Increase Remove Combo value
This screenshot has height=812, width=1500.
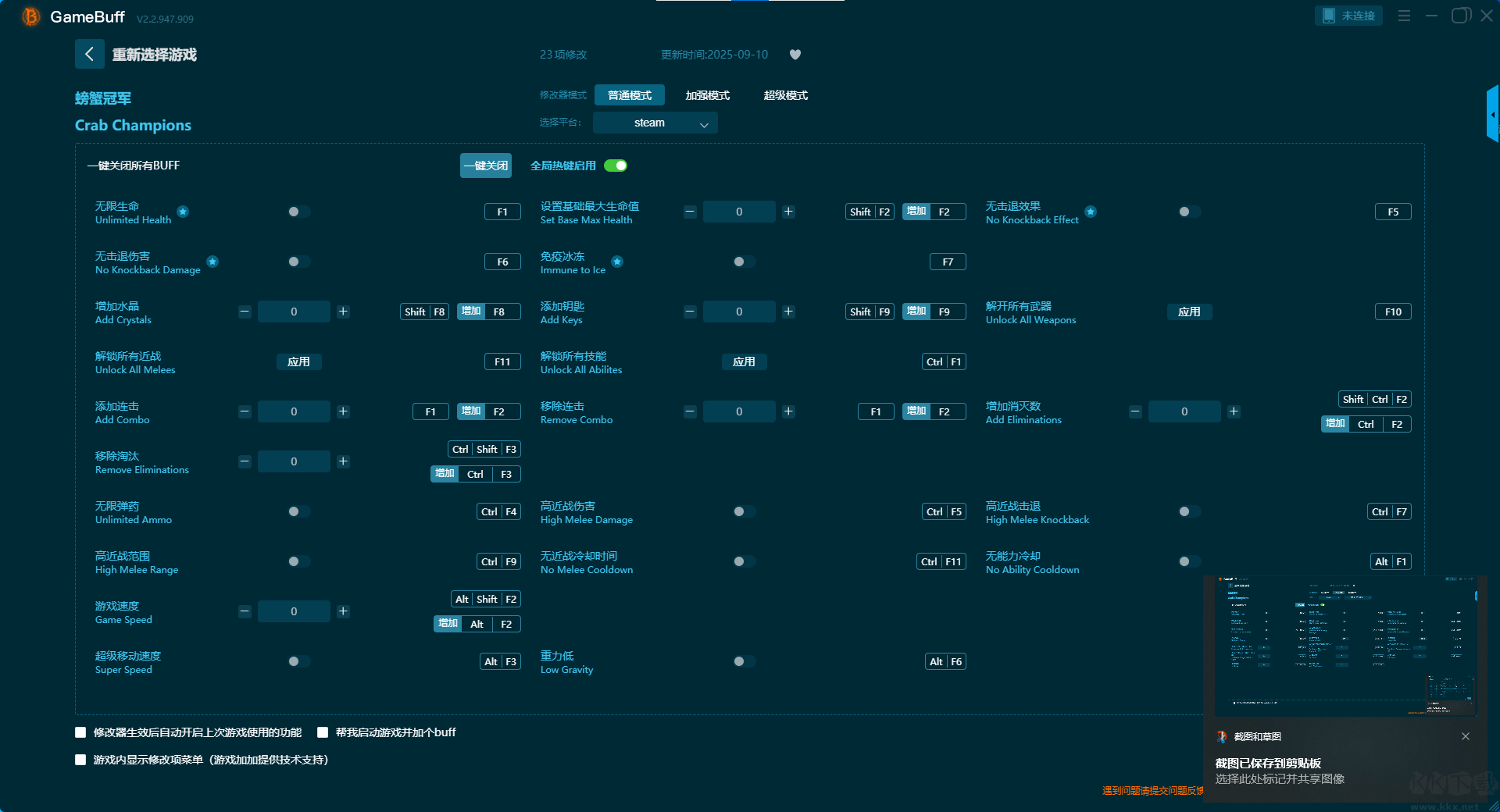(788, 411)
